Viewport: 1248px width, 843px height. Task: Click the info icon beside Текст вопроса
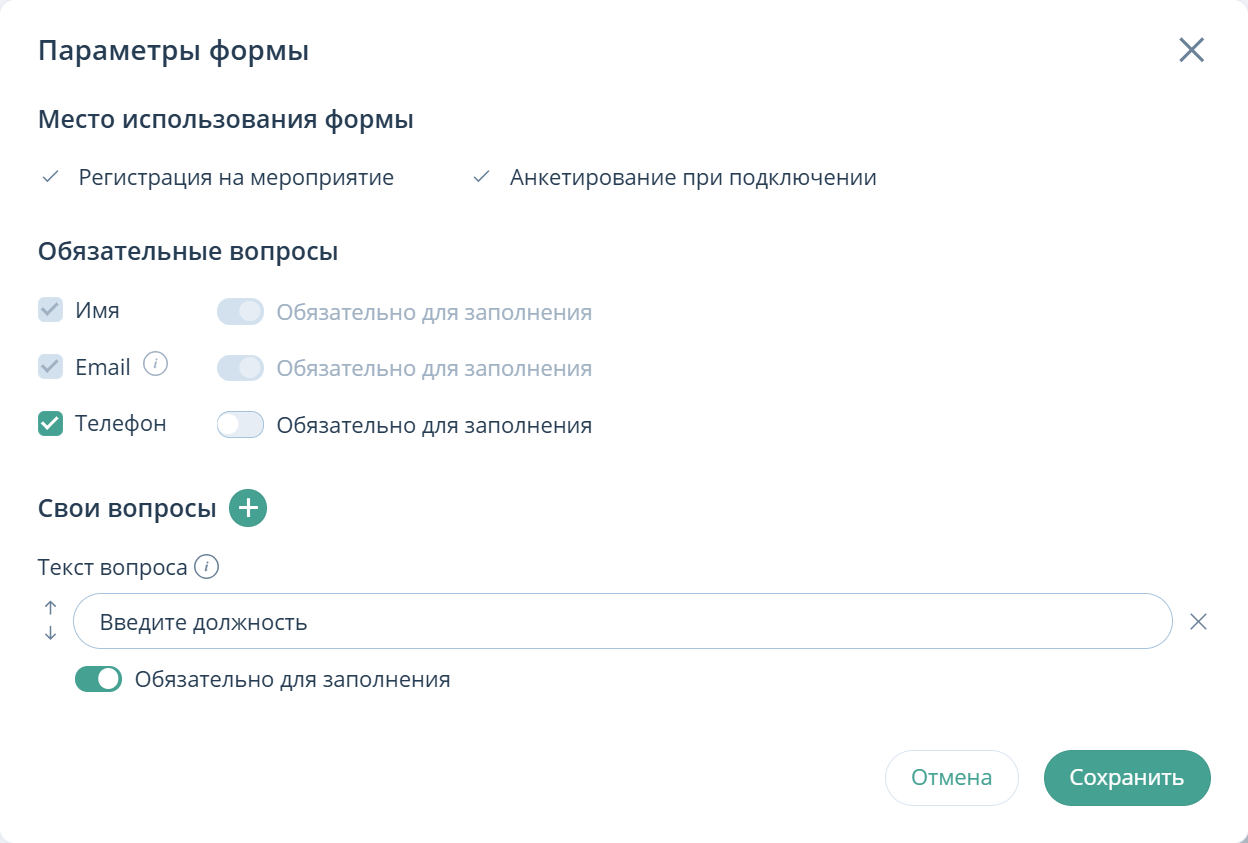coord(206,566)
